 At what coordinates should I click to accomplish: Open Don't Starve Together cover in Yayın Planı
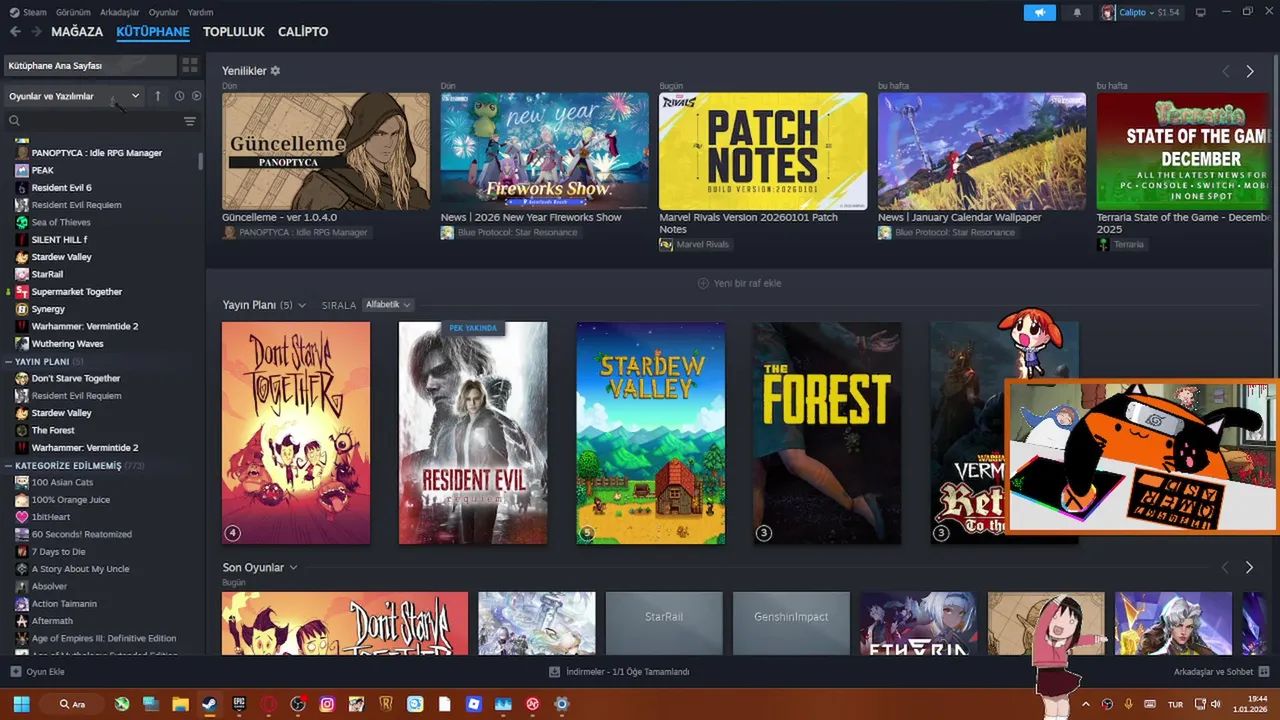296,433
